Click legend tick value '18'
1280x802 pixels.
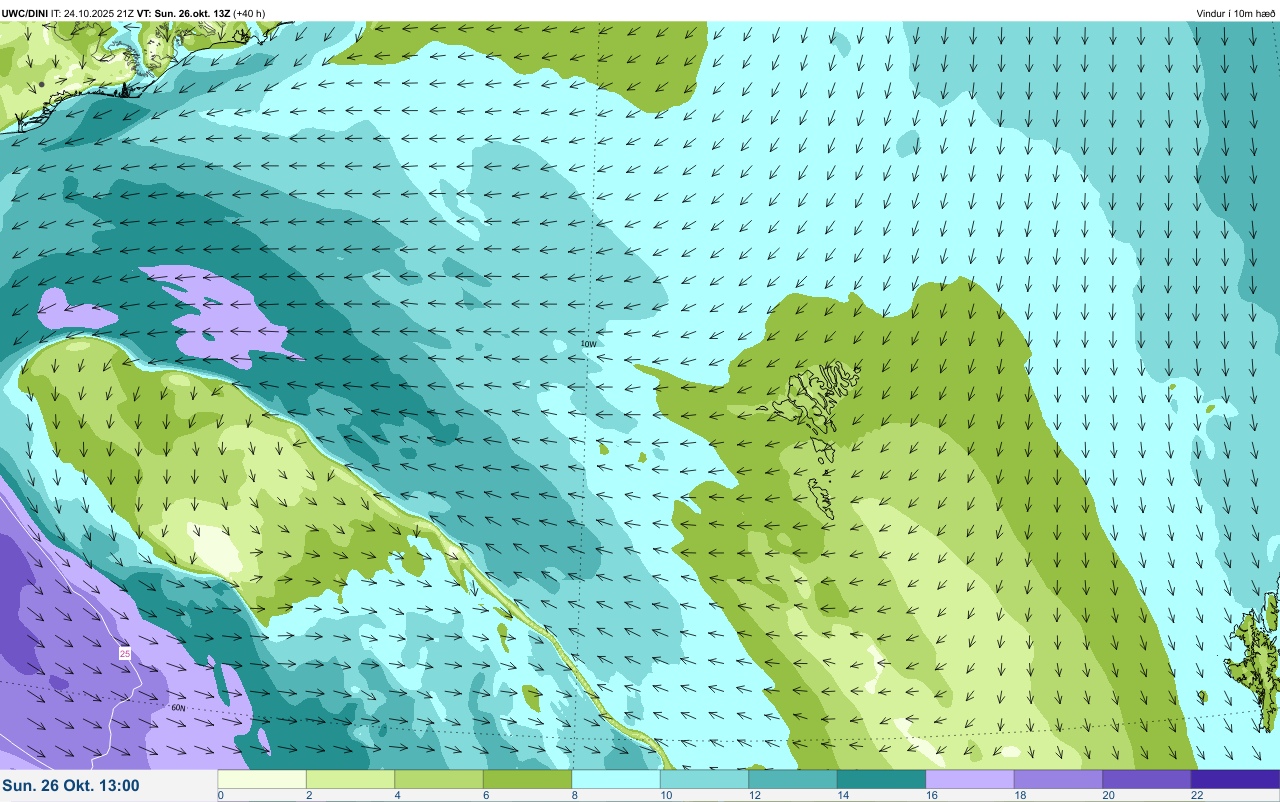point(1019,795)
